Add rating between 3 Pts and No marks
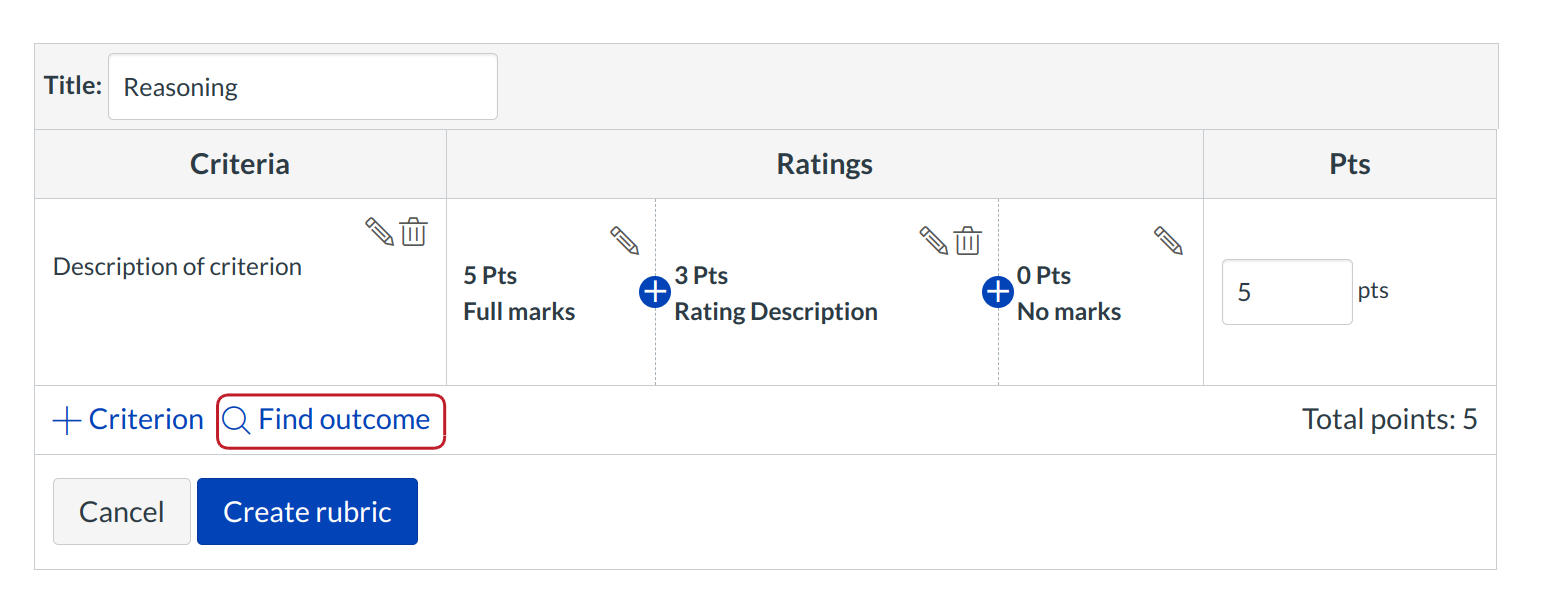 (998, 292)
